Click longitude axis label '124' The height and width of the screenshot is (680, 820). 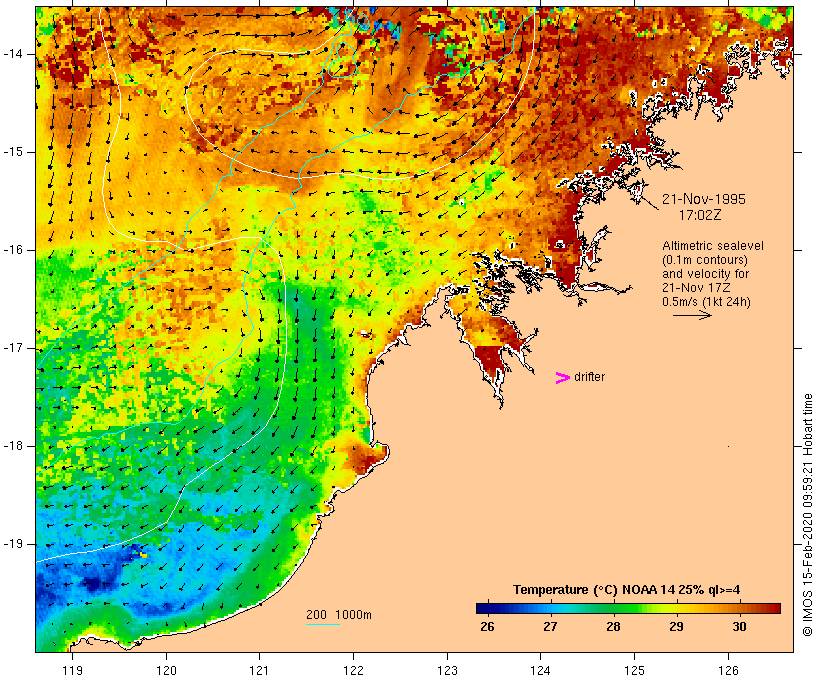[x=540, y=670]
